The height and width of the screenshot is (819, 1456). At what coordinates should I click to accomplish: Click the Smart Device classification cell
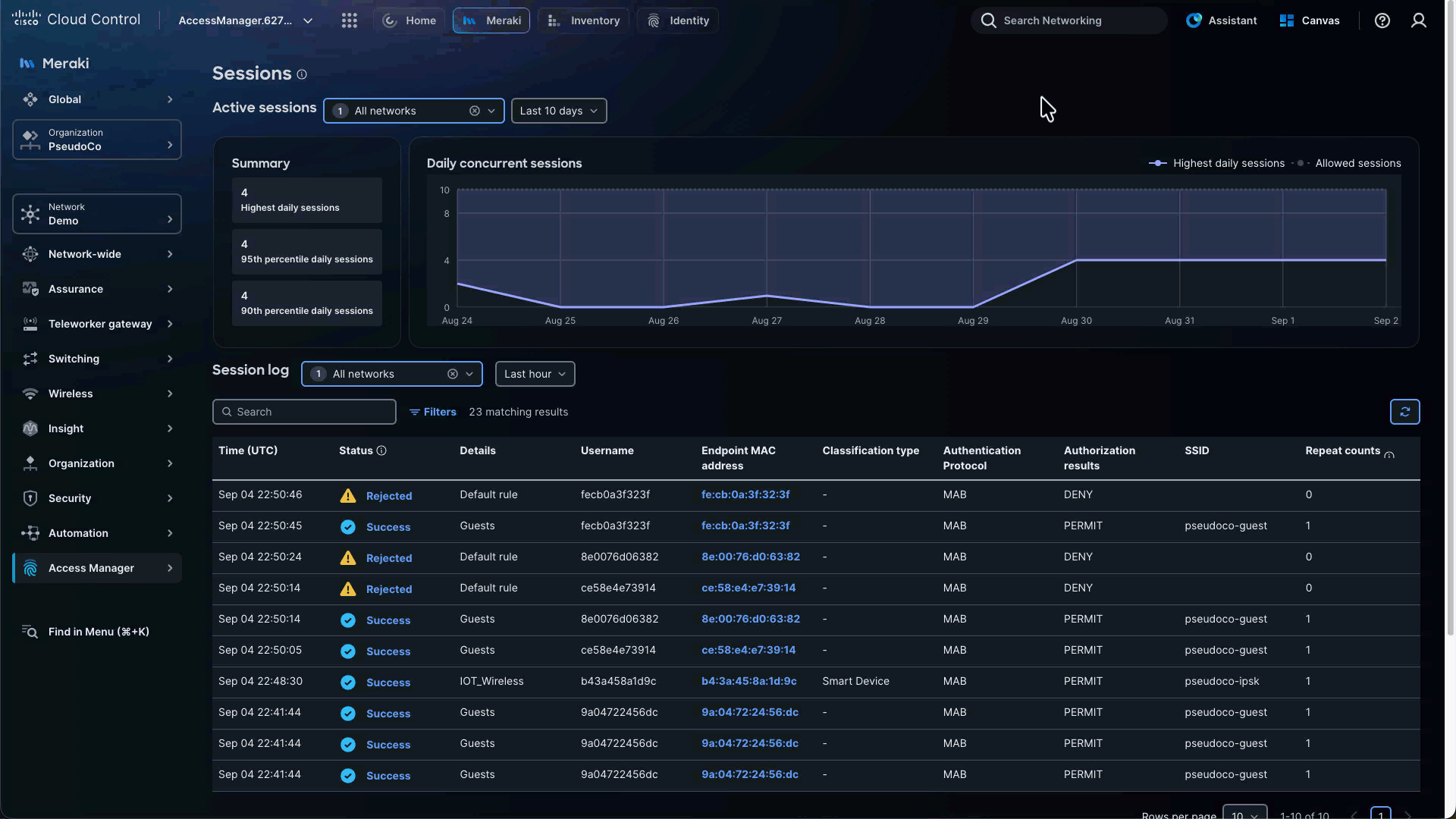coord(856,681)
